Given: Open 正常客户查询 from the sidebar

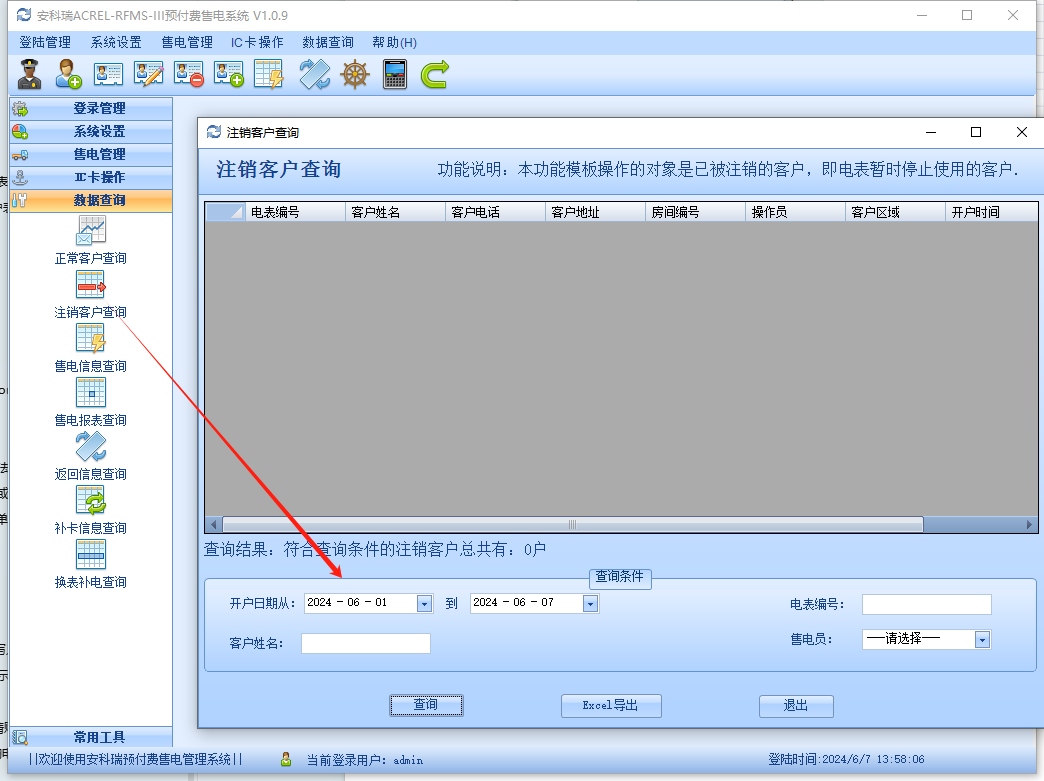Looking at the screenshot, I should [91, 239].
